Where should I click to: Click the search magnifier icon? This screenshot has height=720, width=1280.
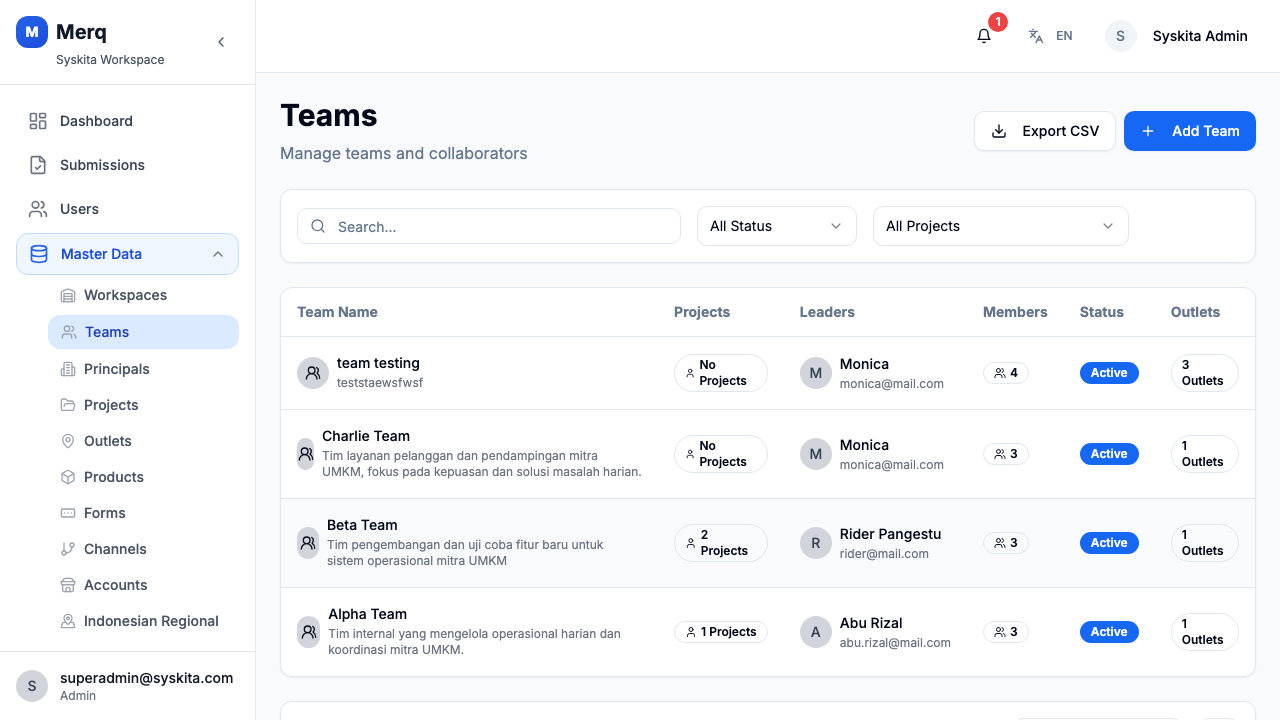click(318, 226)
